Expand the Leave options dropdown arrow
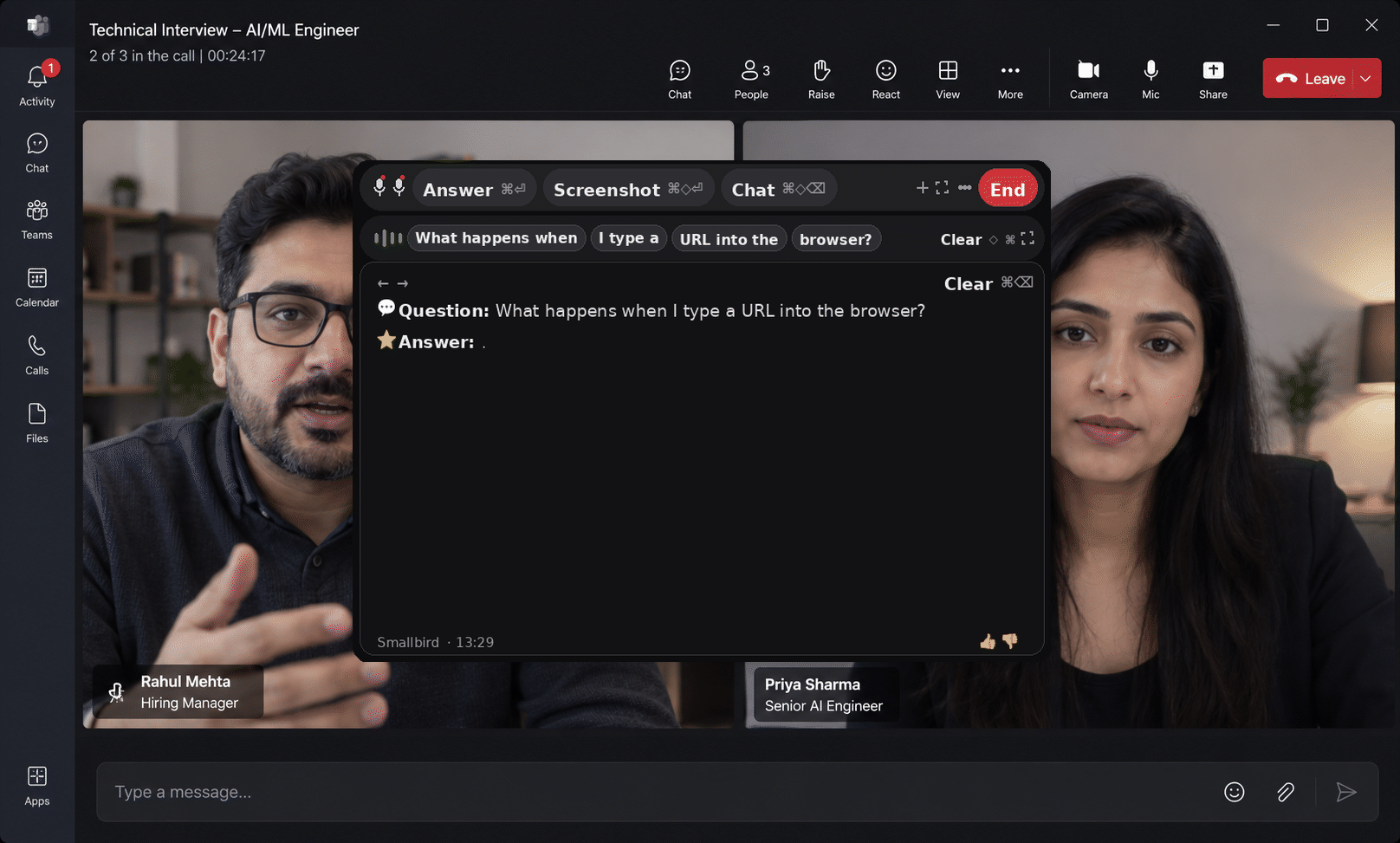Screen dimensions: 1400x843 [1366, 78]
